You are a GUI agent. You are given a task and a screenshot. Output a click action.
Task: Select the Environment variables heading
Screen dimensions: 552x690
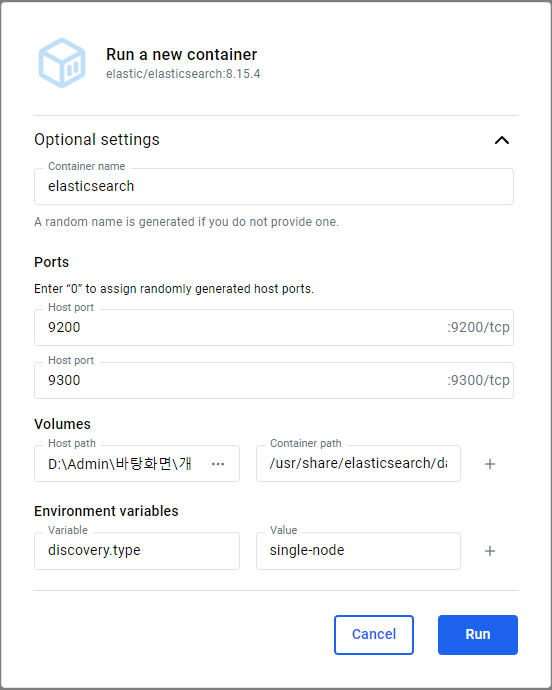coord(106,511)
